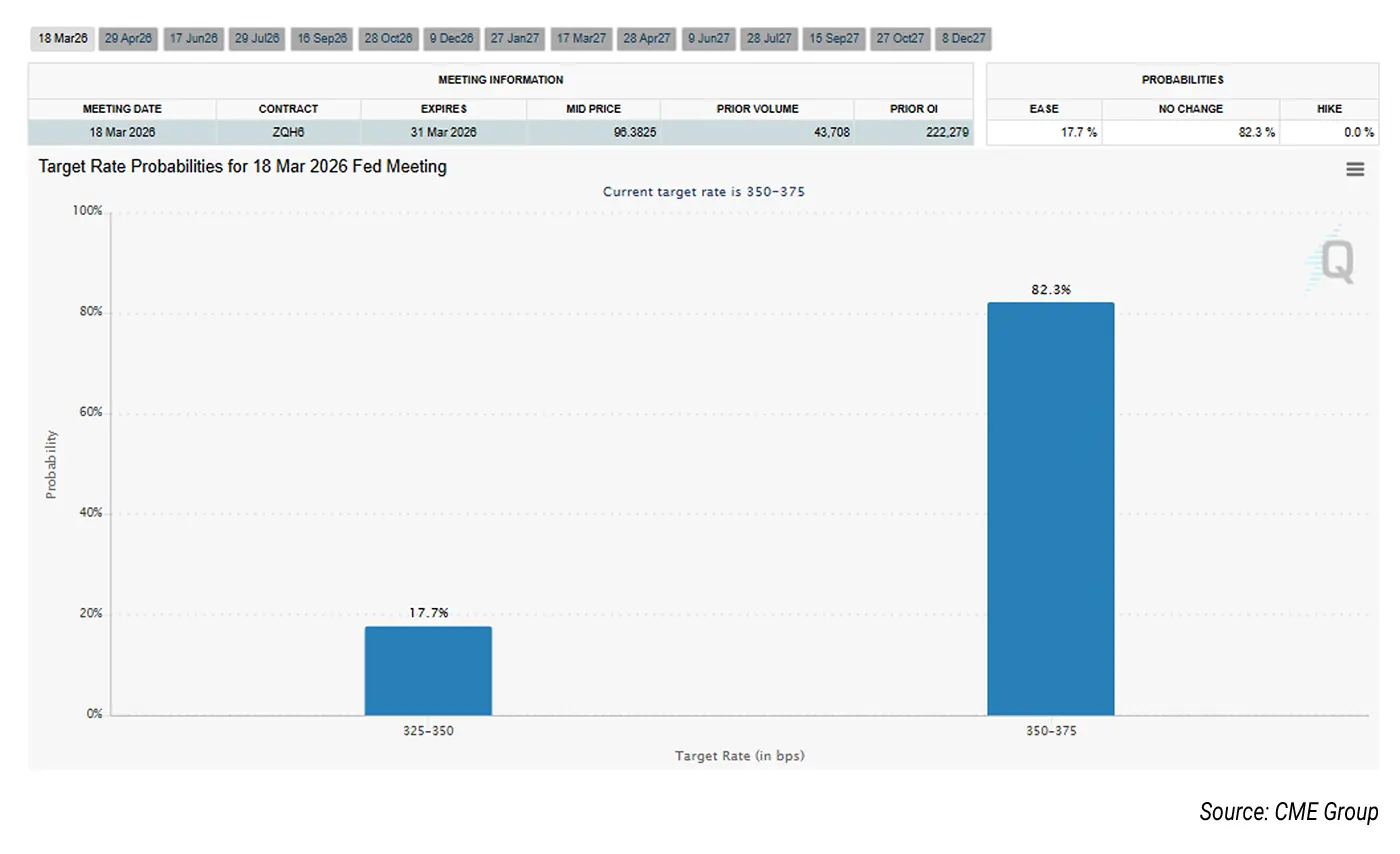Click the ZQH6 contract cell

[x=288, y=132]
